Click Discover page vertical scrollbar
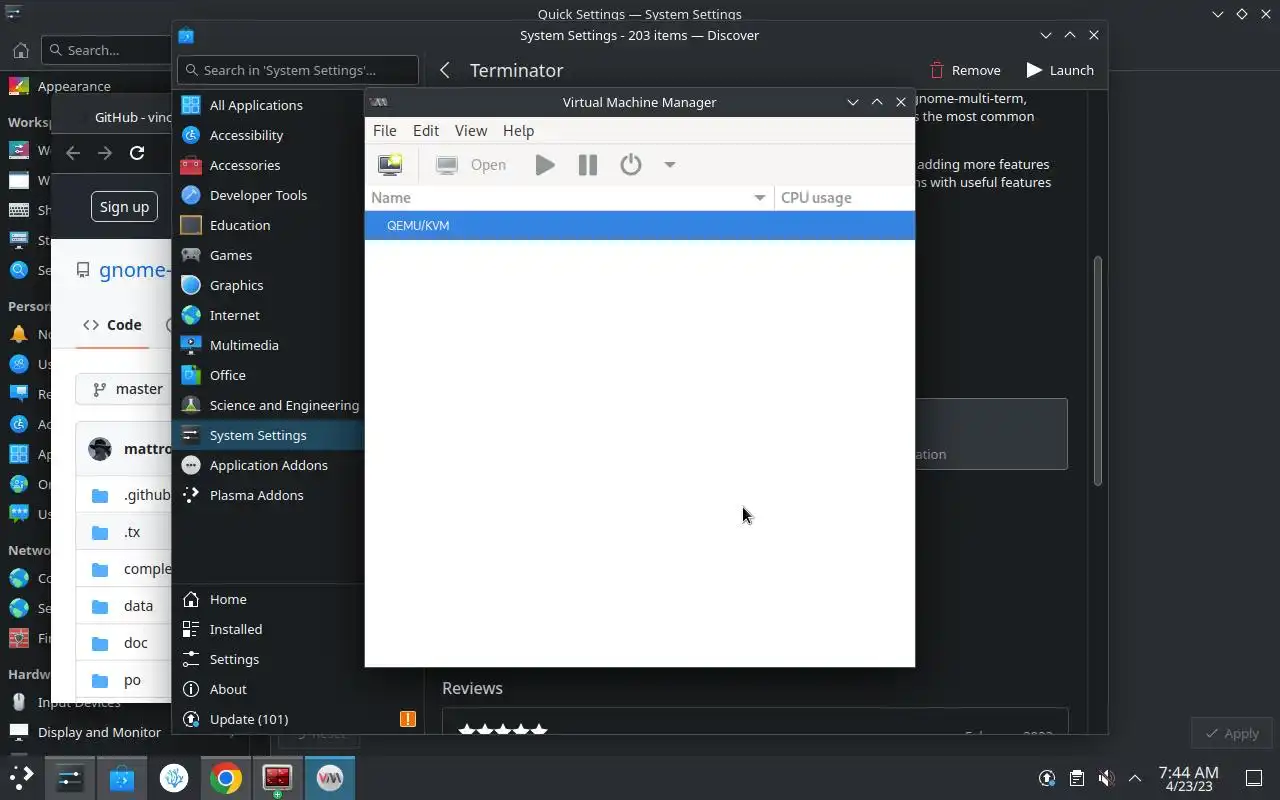This screenshot has width=1280, height=800. pyautogui.click(x=1097, y=371)
